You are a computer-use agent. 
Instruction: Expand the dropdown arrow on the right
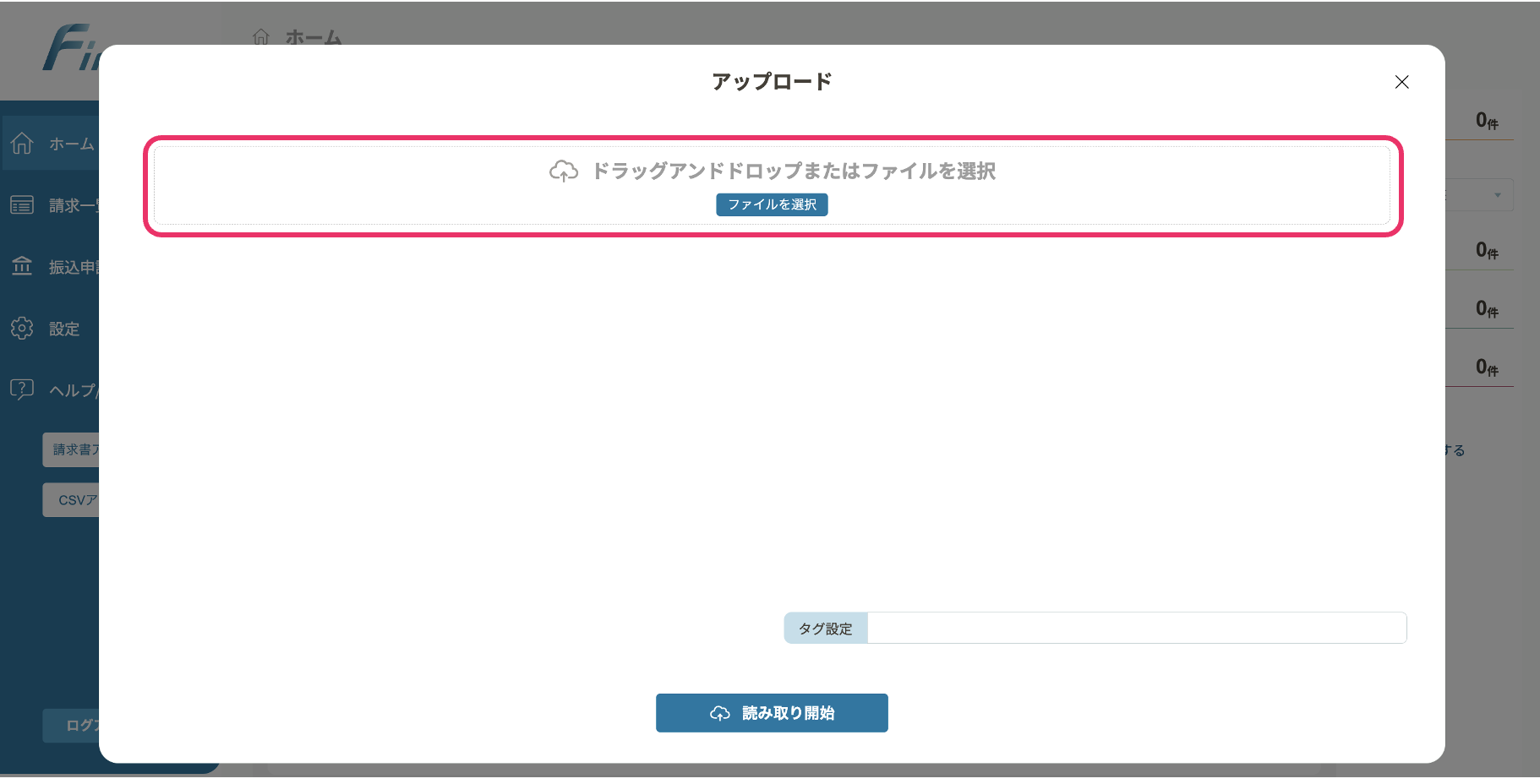tap(1497, 195)
